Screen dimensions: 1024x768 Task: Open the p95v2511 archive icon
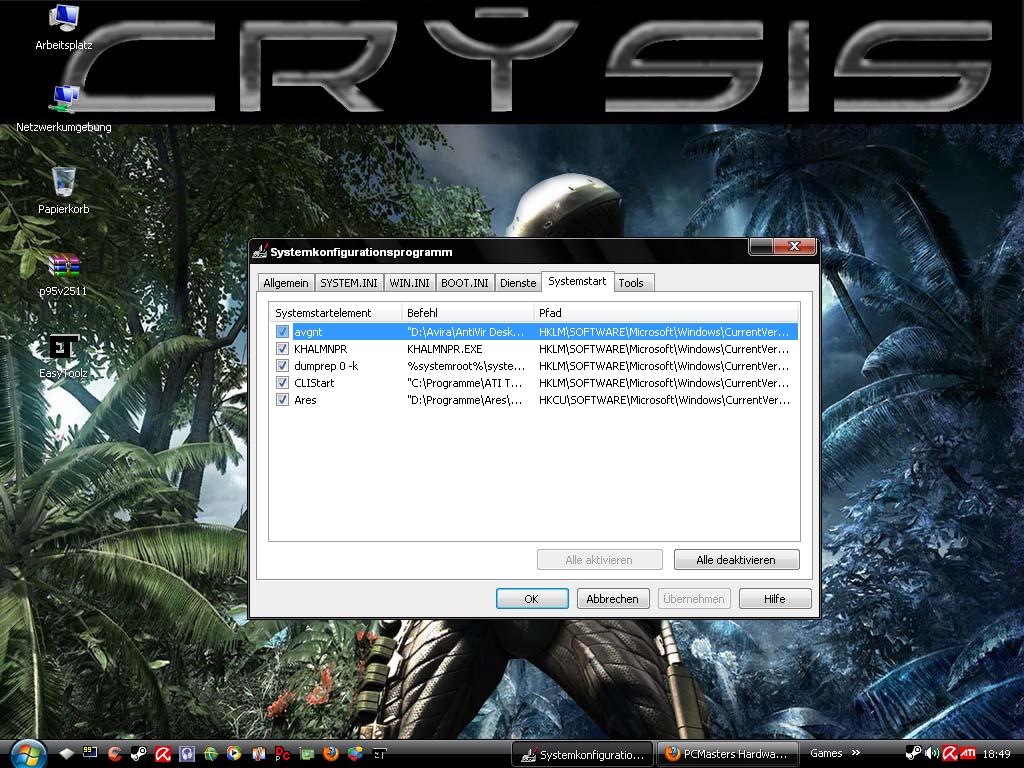point(64,266)
